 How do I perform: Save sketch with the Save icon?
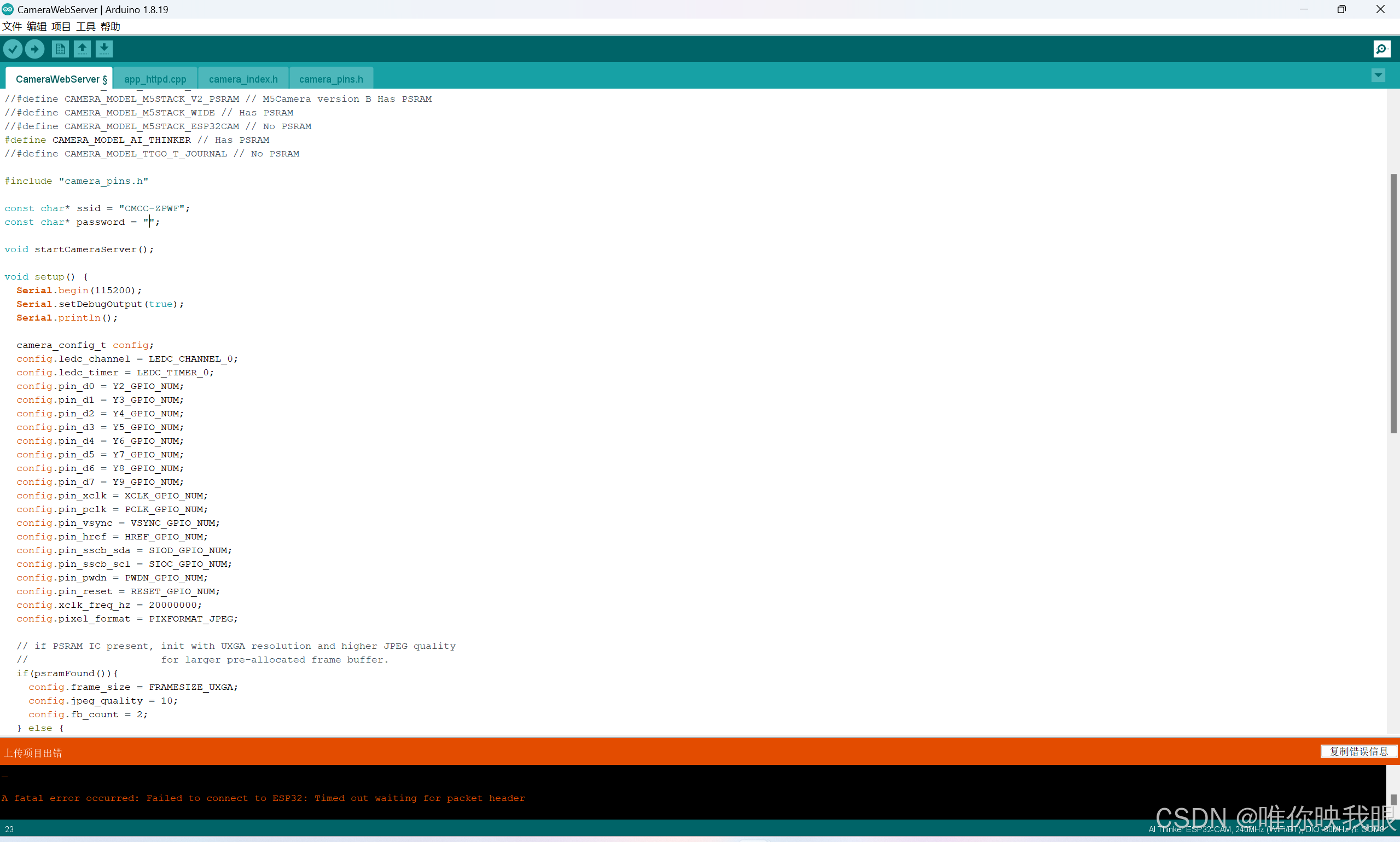pyautogui.click(x=104, y=49)
